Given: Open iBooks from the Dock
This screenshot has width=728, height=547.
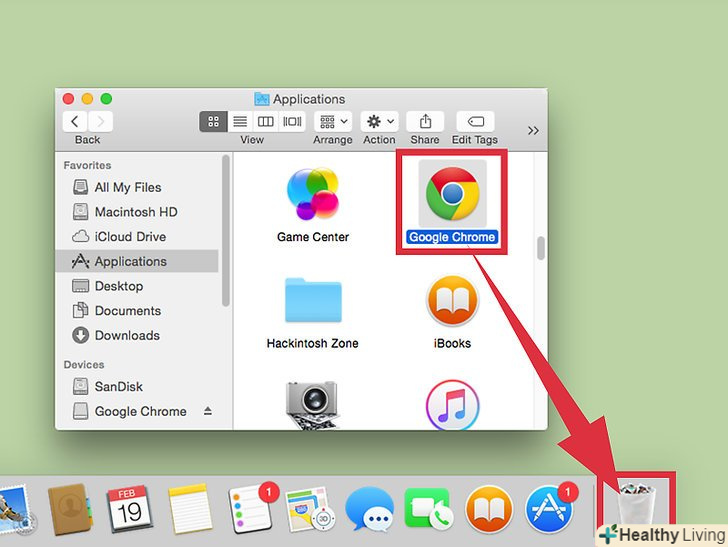Looking at the screenshot, I should click(x=489, y=509).
